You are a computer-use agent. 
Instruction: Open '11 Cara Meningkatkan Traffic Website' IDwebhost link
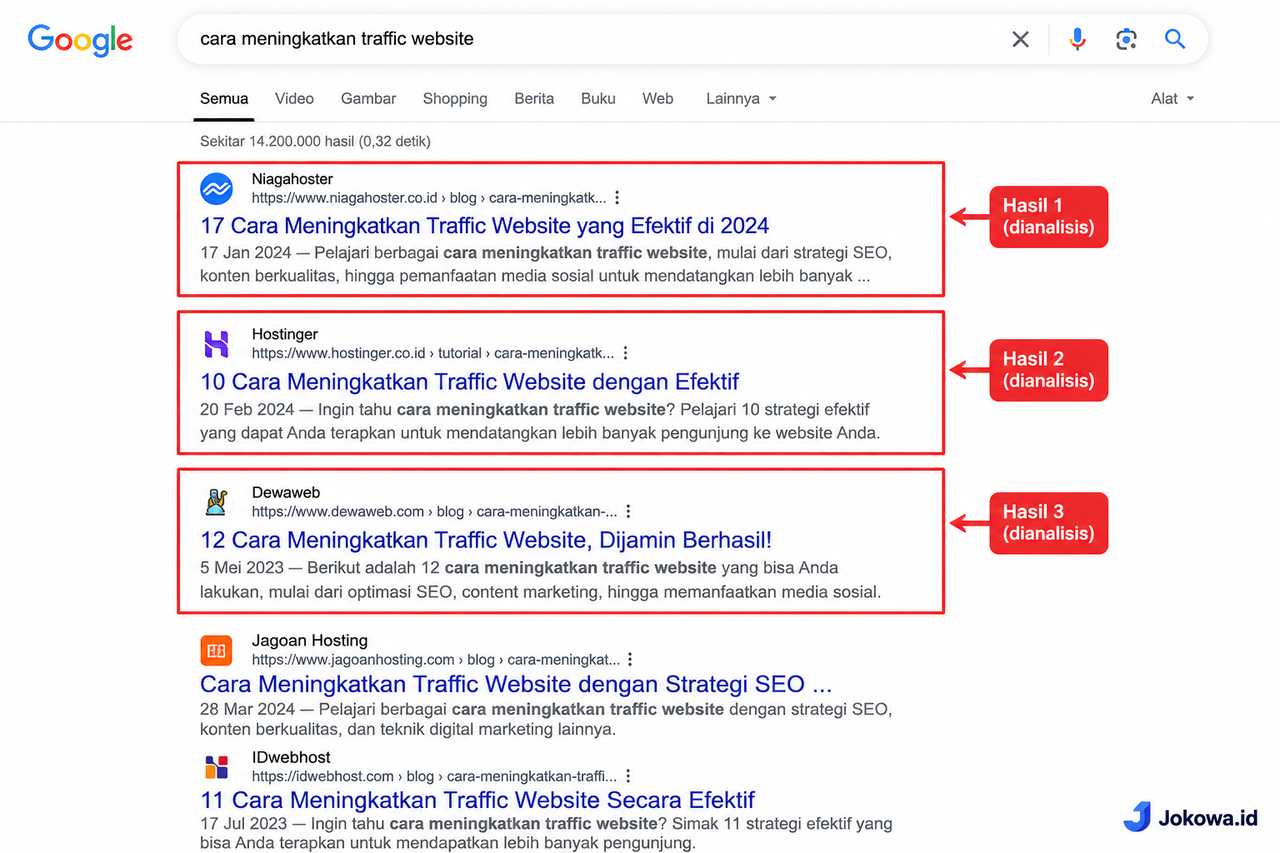478,801
